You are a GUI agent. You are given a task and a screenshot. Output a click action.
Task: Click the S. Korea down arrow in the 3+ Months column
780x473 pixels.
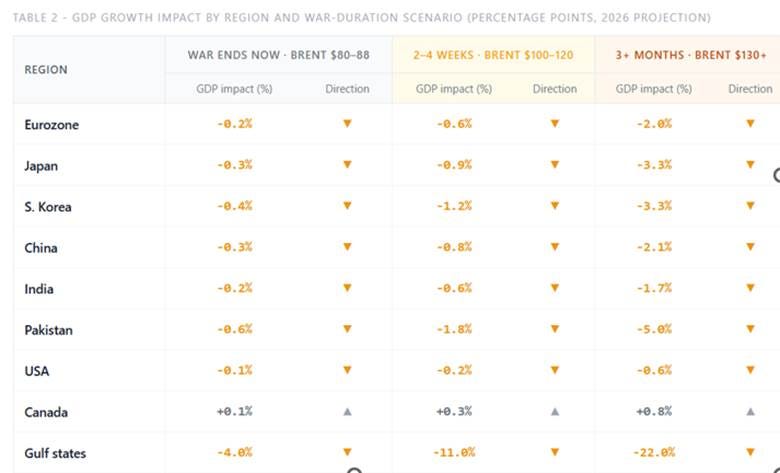point(750,205)
